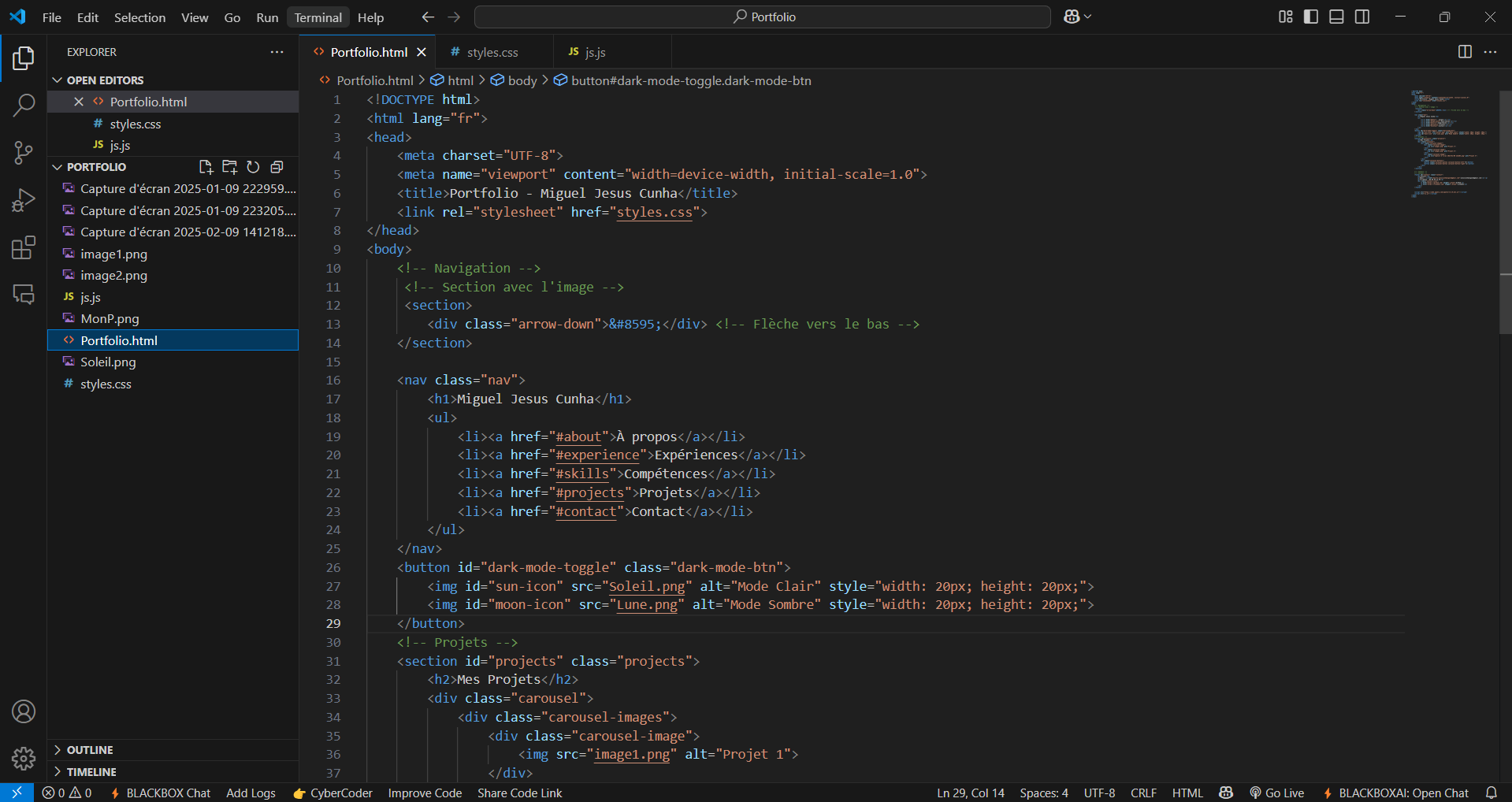Click Improve Code in status bar
This screenshot has height=802, width=1512.
425,793
